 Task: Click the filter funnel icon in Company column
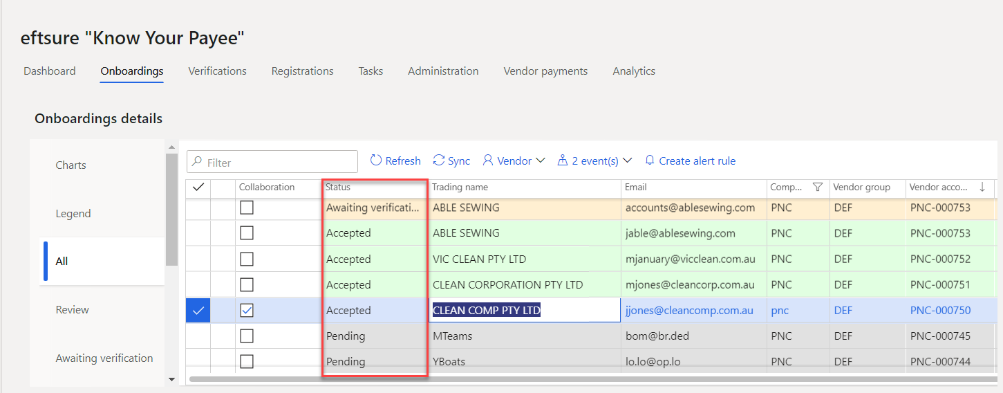click(x=817, y=187)
